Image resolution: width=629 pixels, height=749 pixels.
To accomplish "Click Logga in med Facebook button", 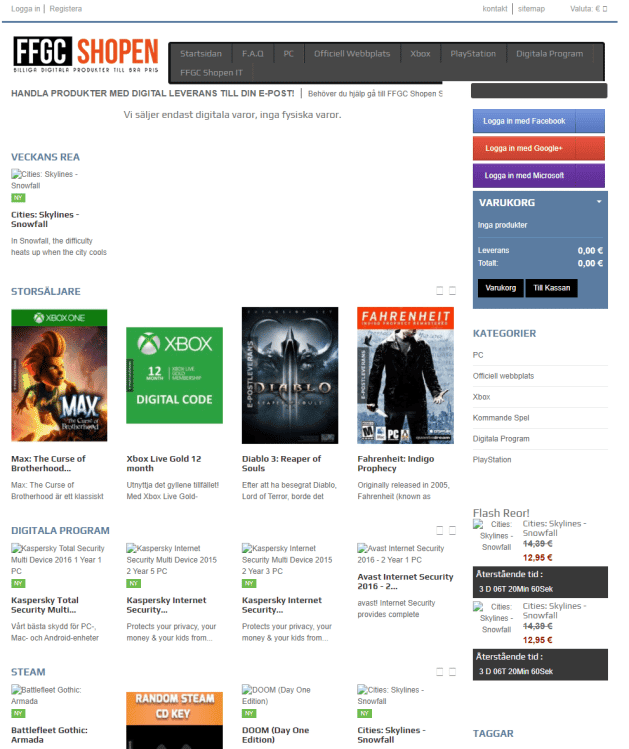I will coord(539,121).
